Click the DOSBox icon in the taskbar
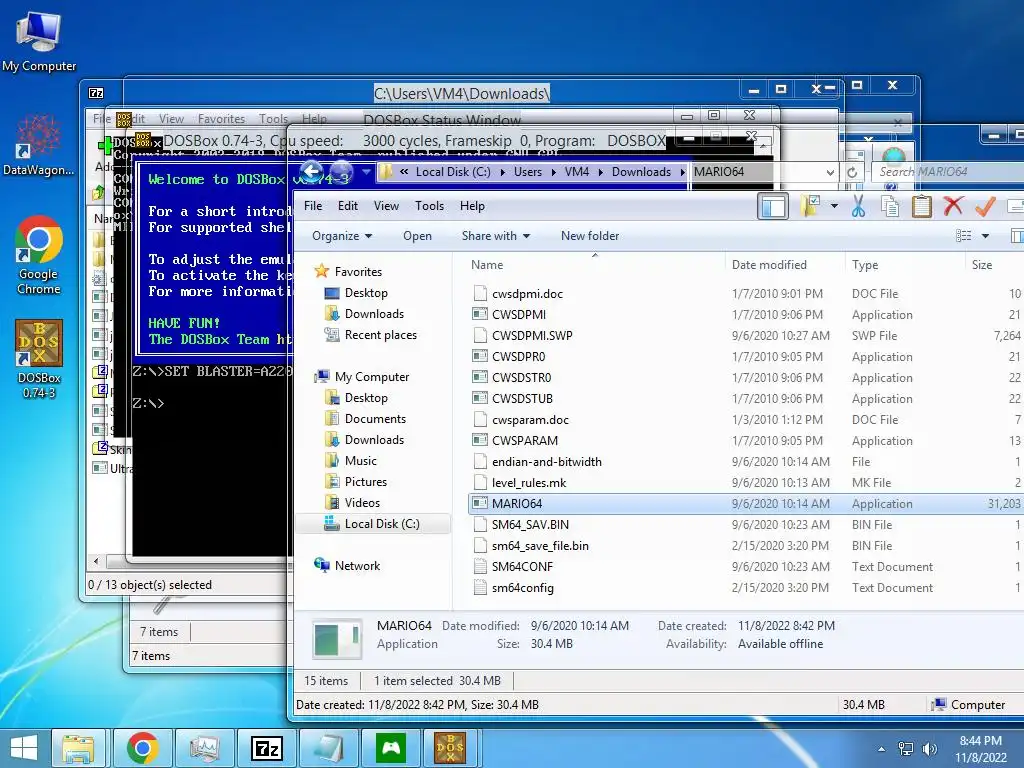Screen dimensions: 1024x768 pos(450,748)
